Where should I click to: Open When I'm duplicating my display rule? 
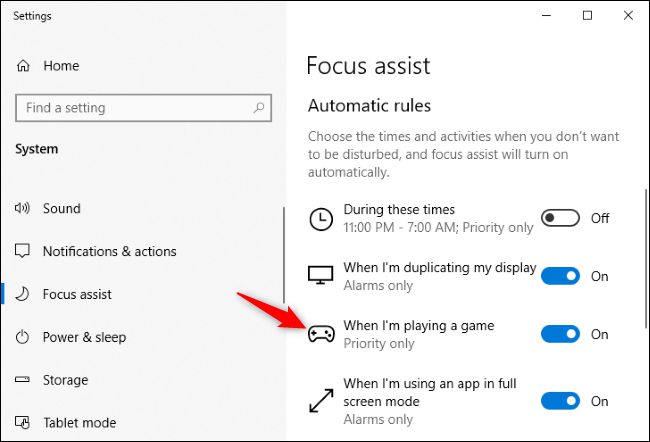click(422, 276)
